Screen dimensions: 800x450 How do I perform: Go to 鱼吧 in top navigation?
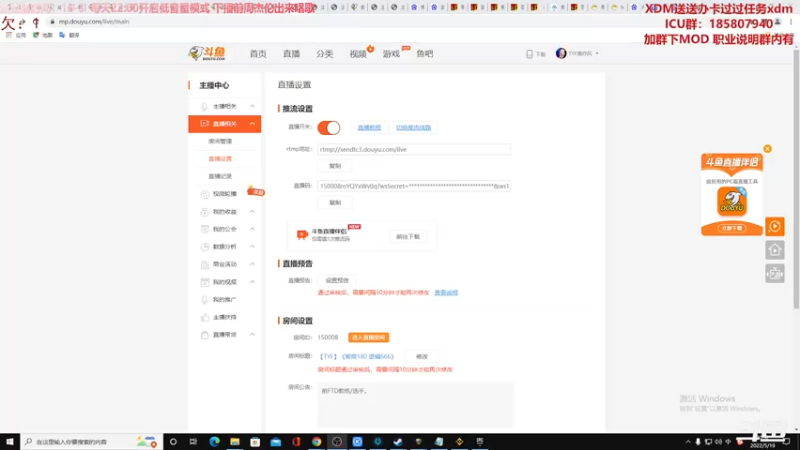(424, 54)
